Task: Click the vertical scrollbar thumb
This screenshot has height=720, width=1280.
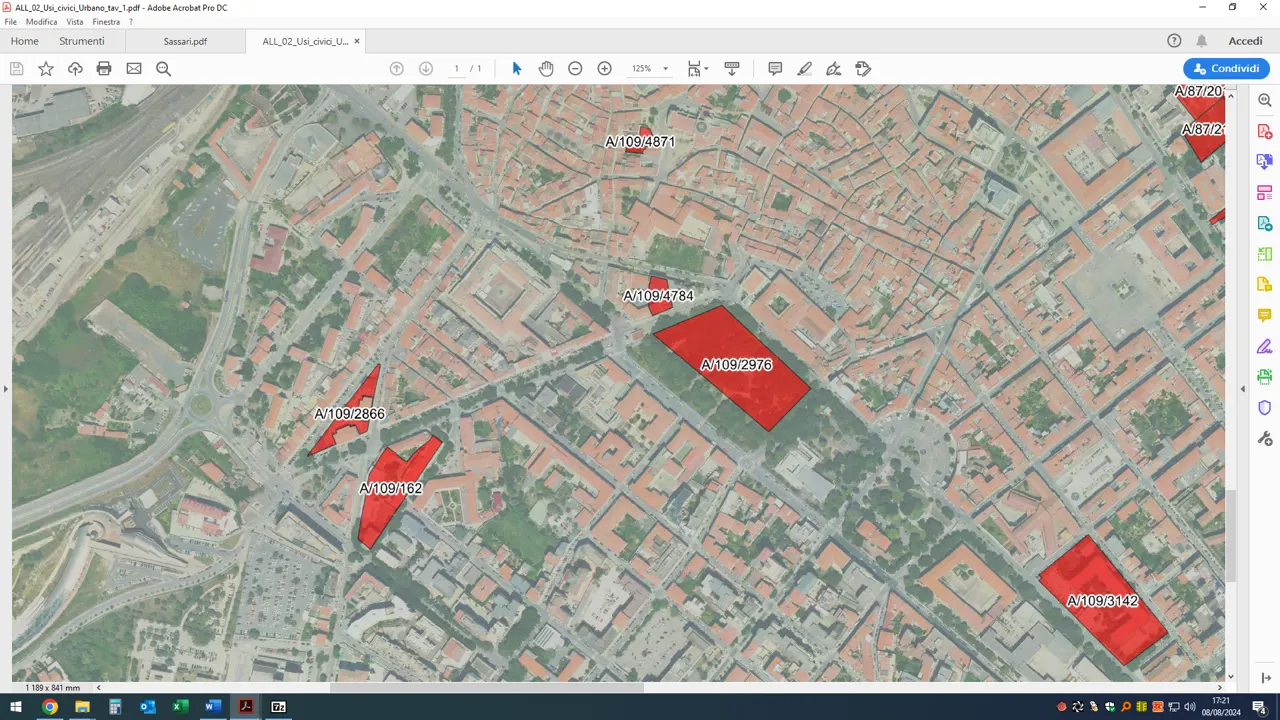Action: (1231, 536)
